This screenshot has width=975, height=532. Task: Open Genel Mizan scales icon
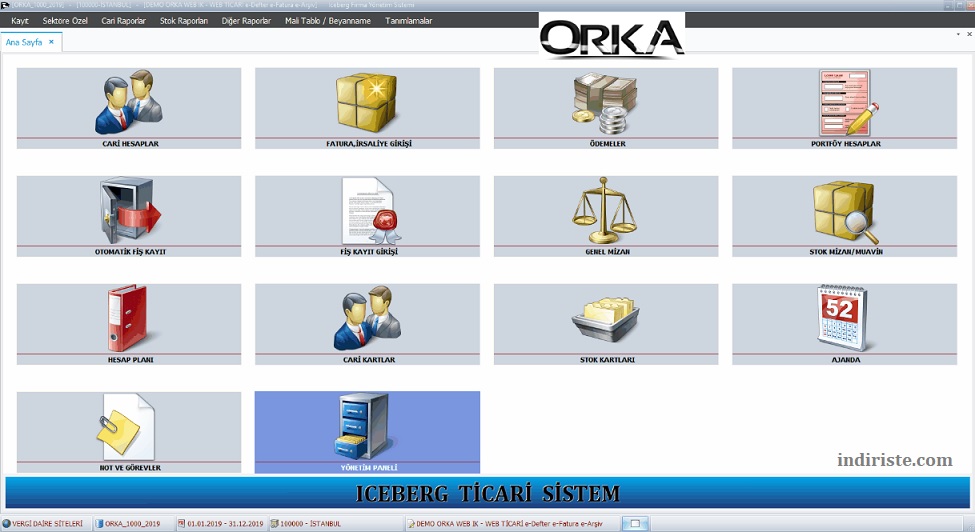pyautogui.click(x=604, y=210)
